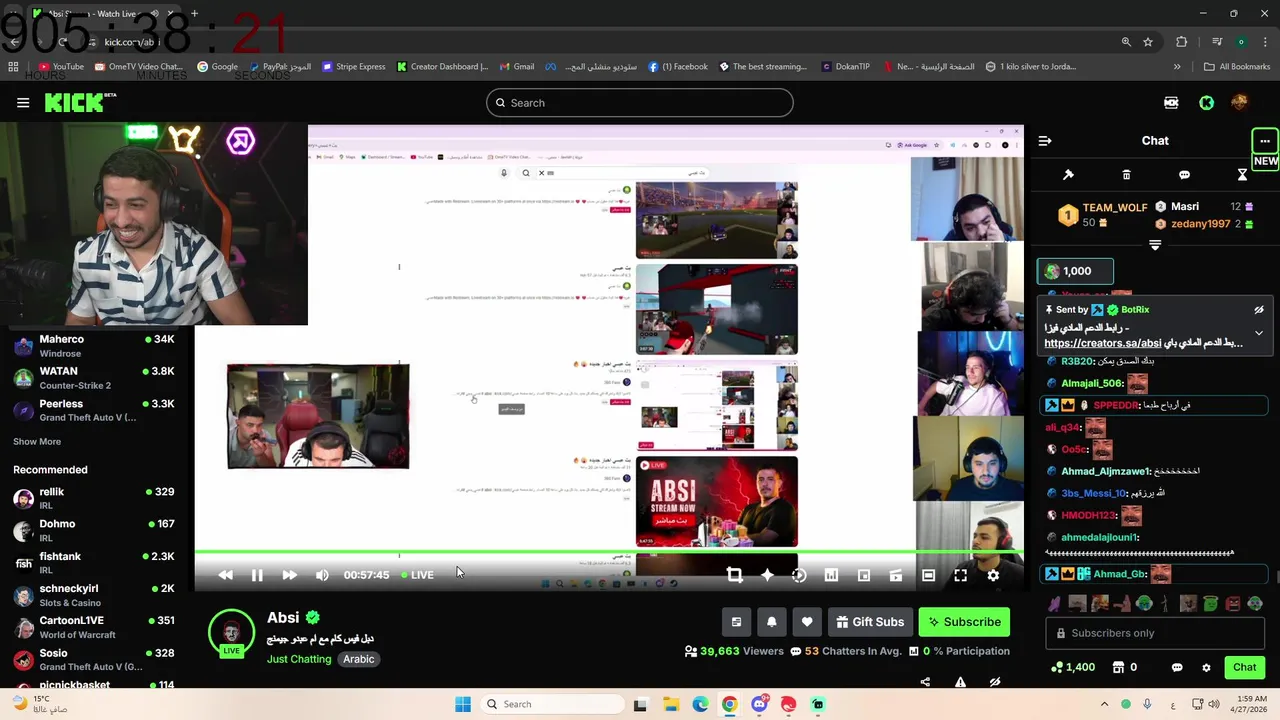Open the playback speed circular icon
This screenshot has width=1280, height=720.
799,575
